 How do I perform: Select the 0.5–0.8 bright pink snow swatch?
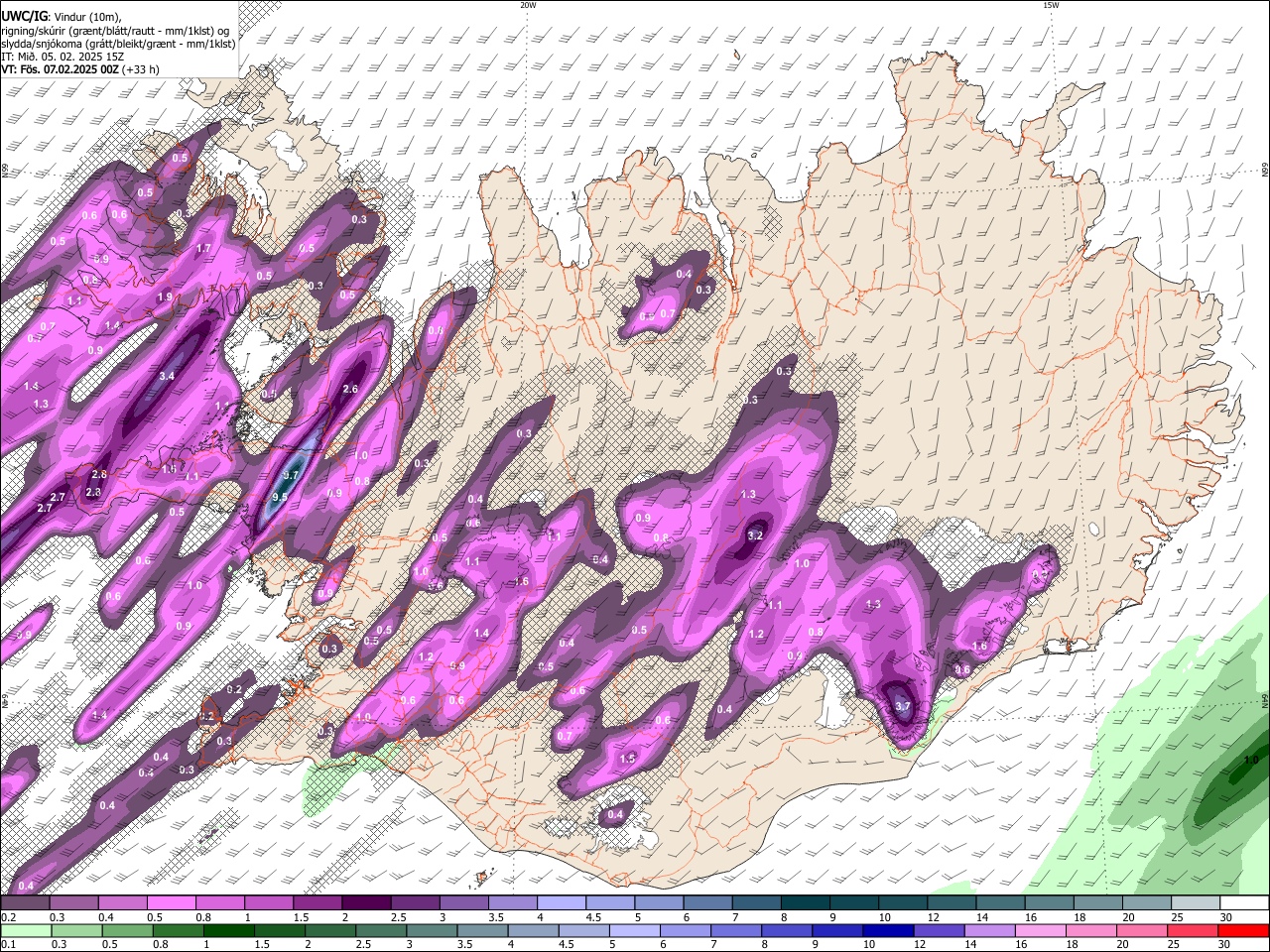click(170, 903)
